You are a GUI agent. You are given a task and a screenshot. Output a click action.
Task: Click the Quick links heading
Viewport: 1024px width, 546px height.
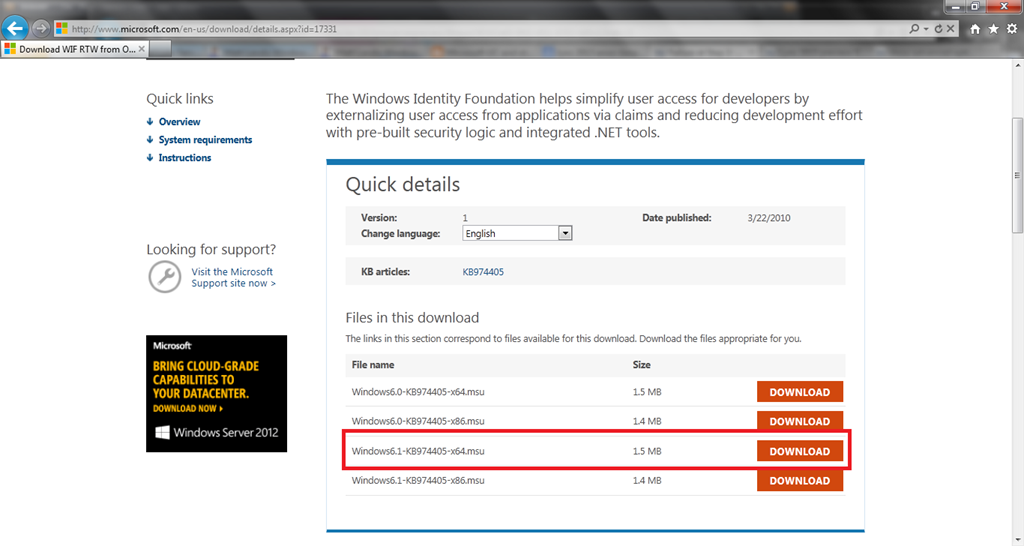tap(180, 99)
